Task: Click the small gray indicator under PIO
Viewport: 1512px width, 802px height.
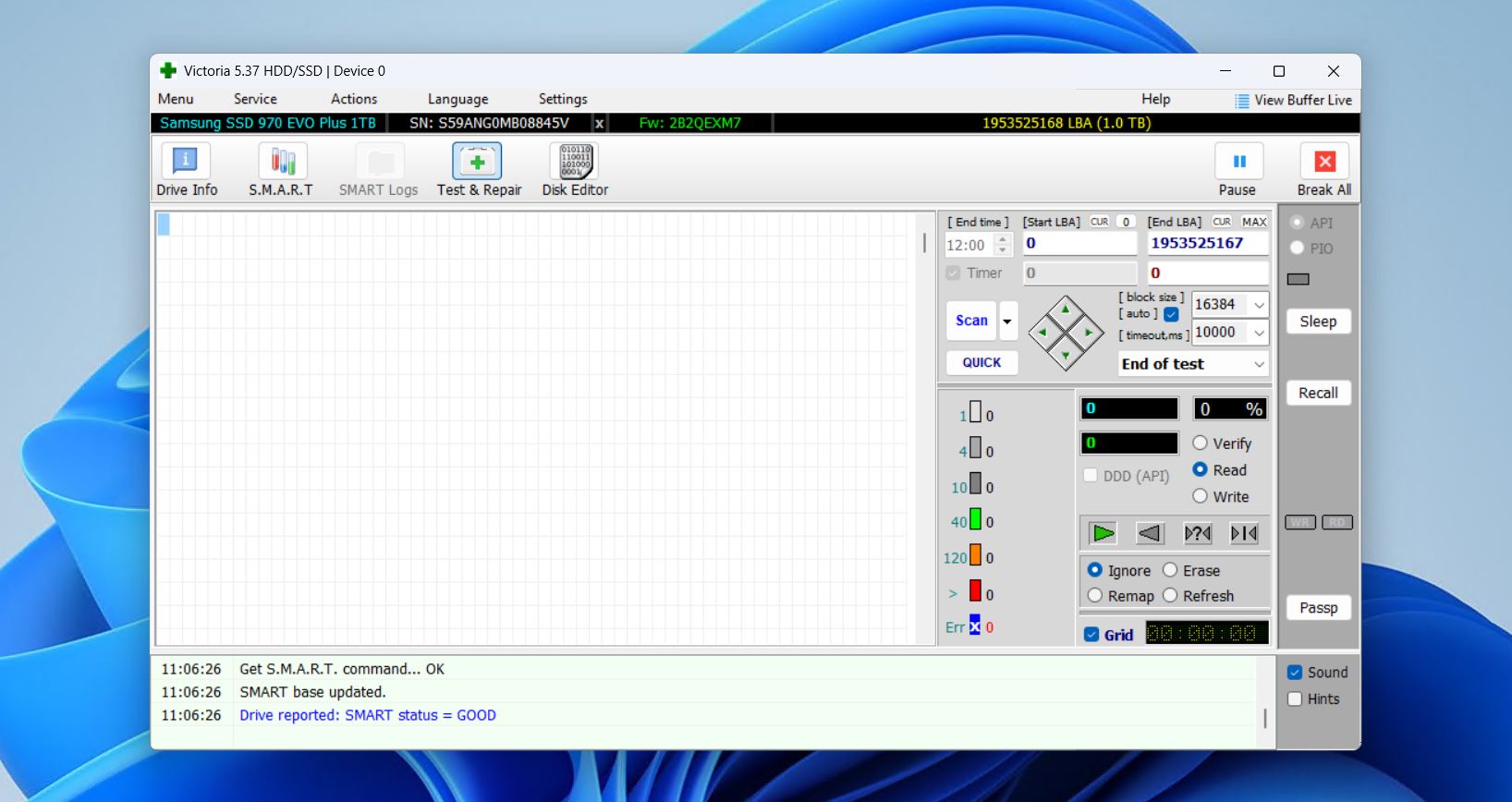Action: click(1298, 279)
